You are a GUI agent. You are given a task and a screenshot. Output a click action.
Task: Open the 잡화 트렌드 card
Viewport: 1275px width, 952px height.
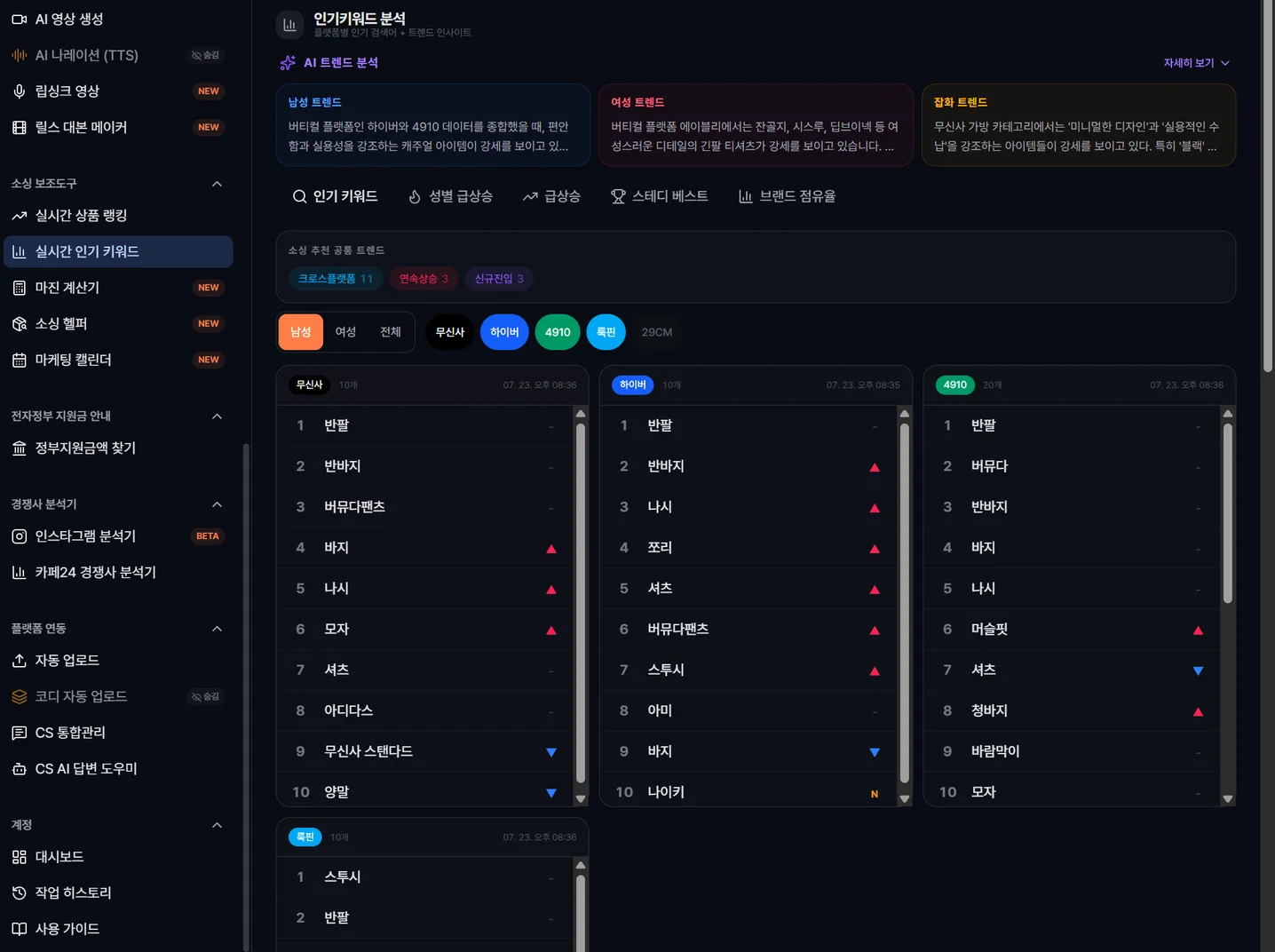point(1079,125)
